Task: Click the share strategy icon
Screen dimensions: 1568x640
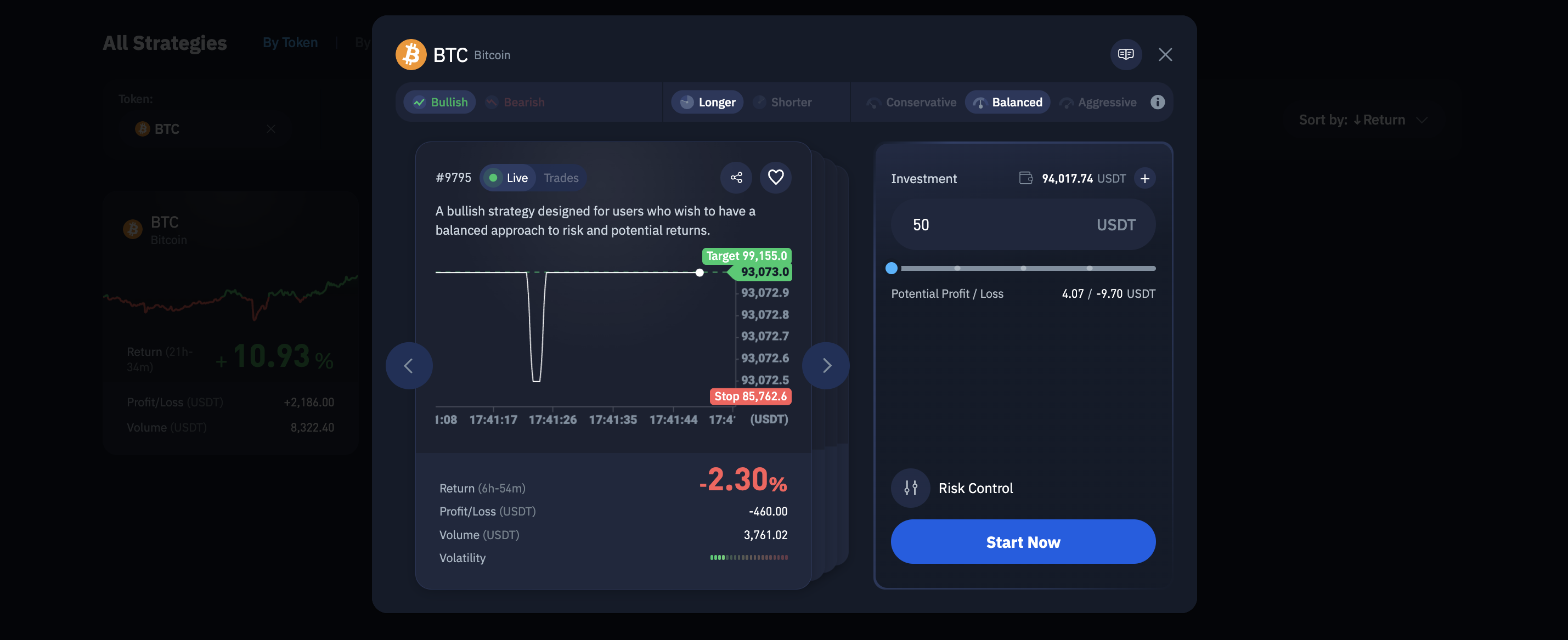Action: point(736,177)
